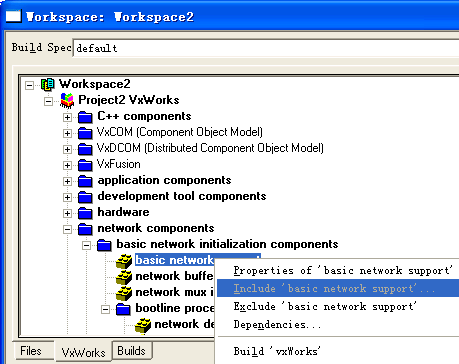
Task: Click the hardware folder icon
Action: pyautogui.click(x=85, y=213)
